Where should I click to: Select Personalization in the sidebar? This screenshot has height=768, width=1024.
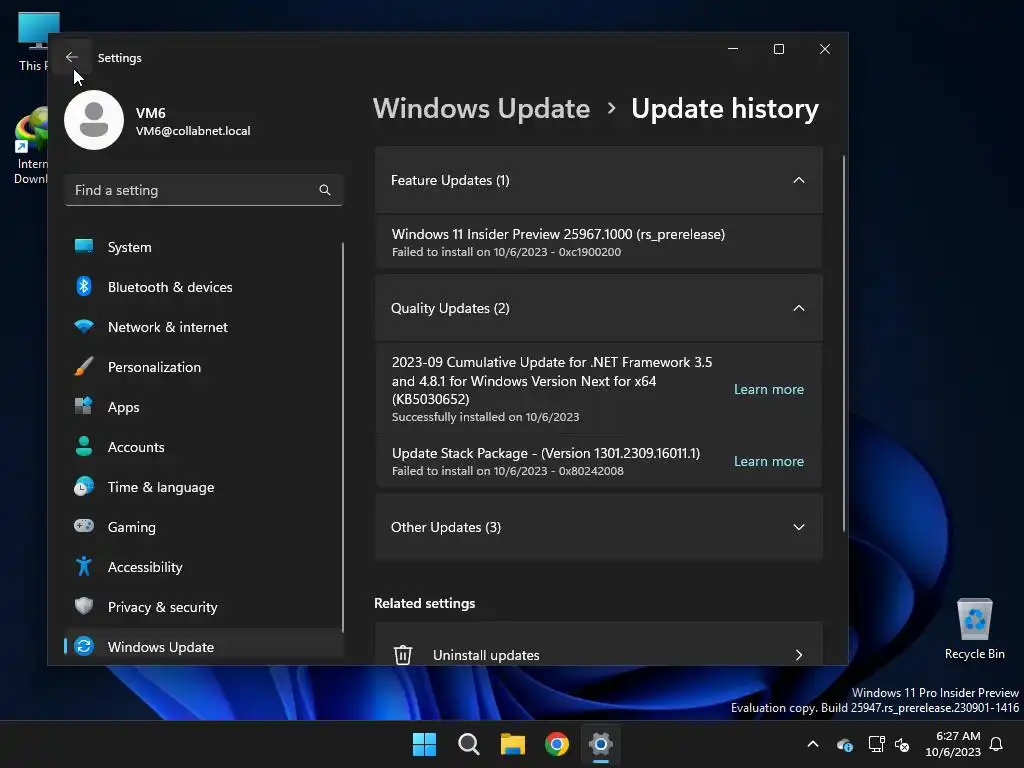tap(204, 367)
